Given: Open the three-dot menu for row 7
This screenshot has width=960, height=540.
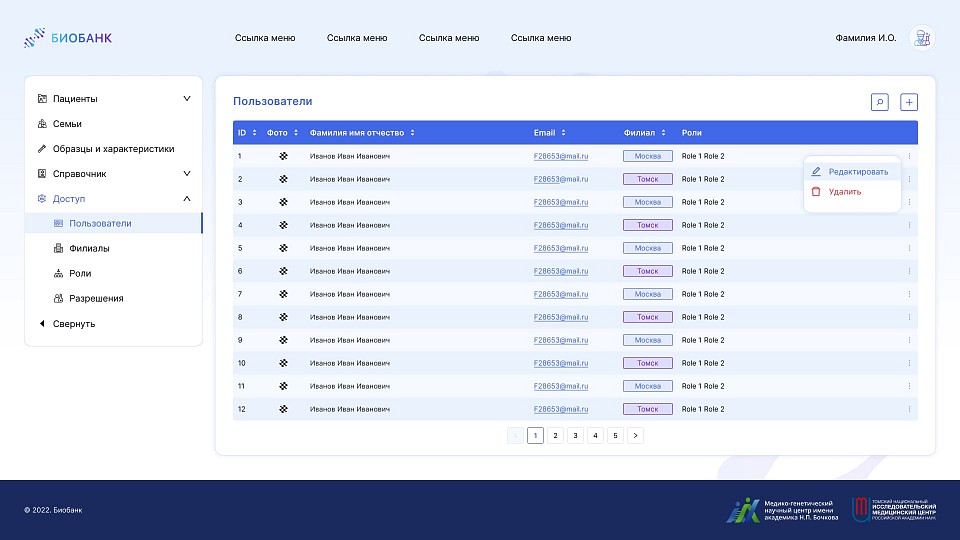Looking at the screenshot, I should 909,294.
